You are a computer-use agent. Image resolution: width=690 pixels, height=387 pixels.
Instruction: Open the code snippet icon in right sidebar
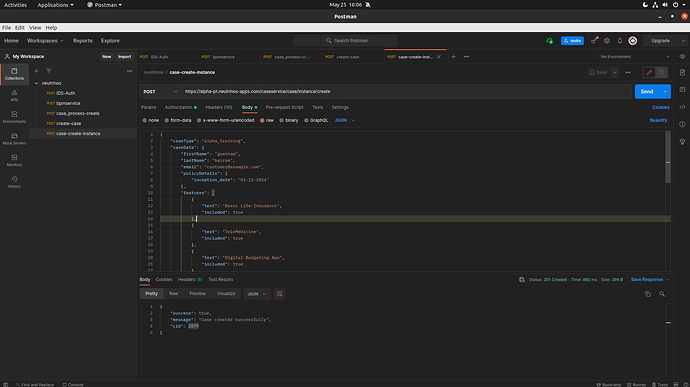coord(683,107)
